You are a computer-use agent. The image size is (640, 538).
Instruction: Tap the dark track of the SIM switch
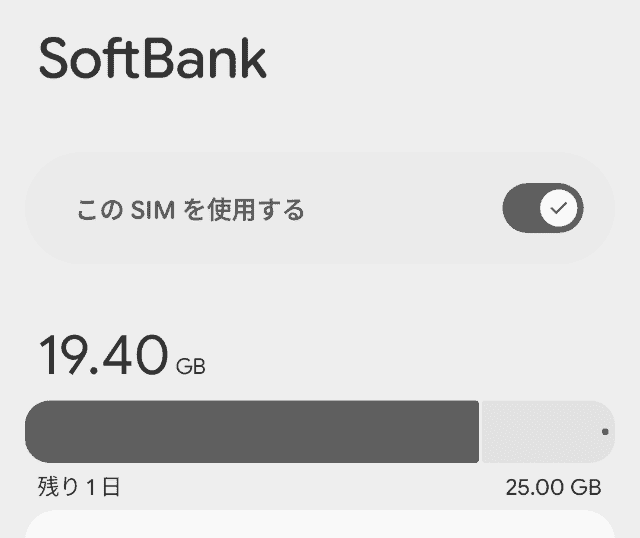coord(521,209)
